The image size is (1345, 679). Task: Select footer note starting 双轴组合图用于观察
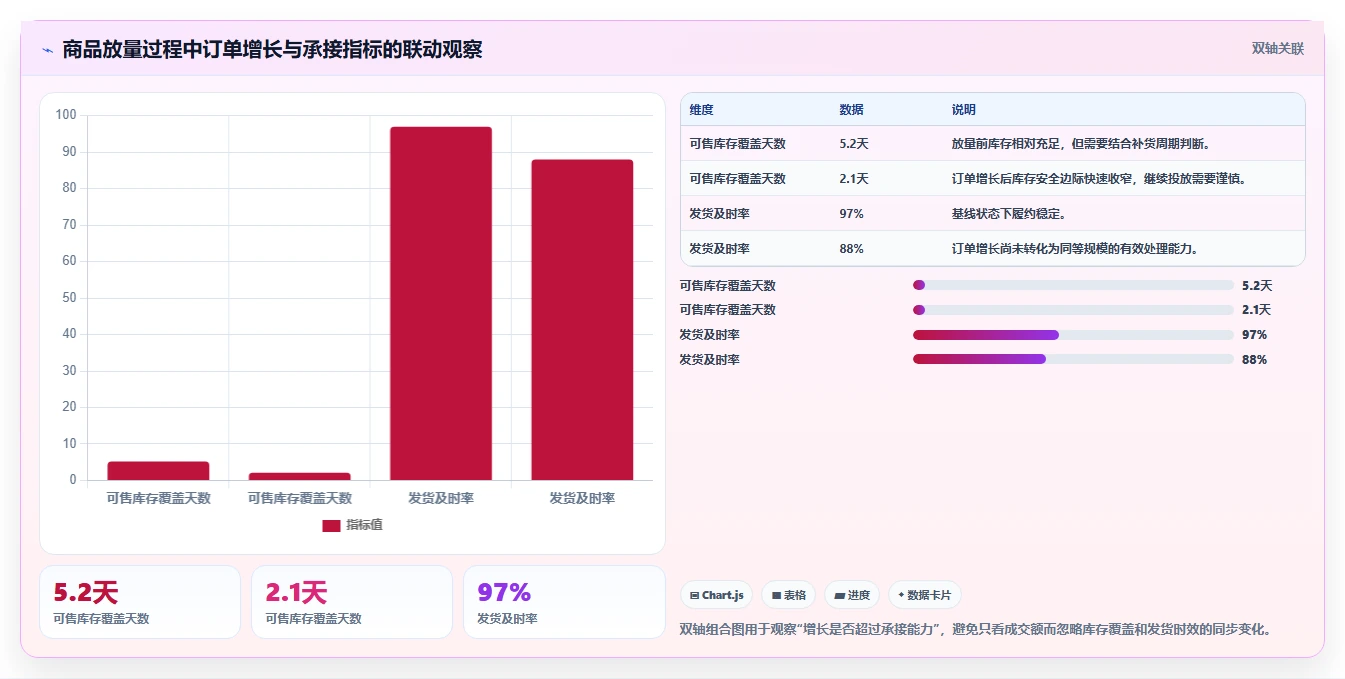976,630
